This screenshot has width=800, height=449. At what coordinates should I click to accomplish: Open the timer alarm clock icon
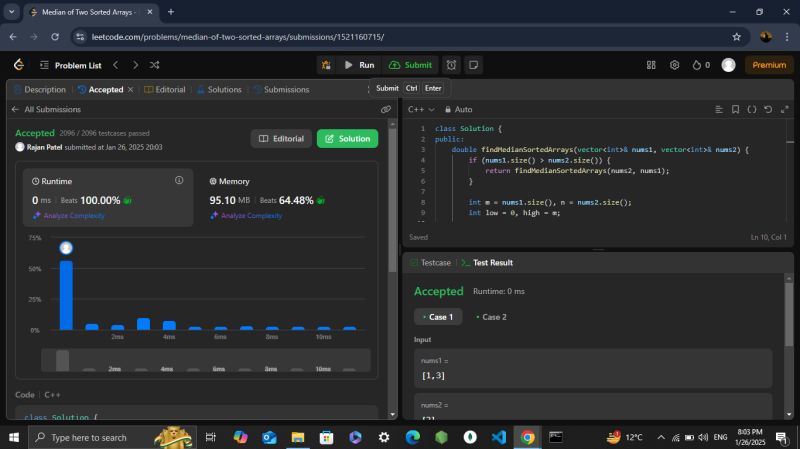(452, 65)
